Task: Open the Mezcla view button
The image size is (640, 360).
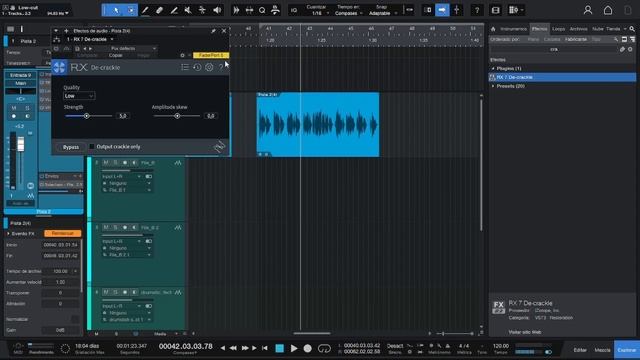Action: click(x=602, y=350)
